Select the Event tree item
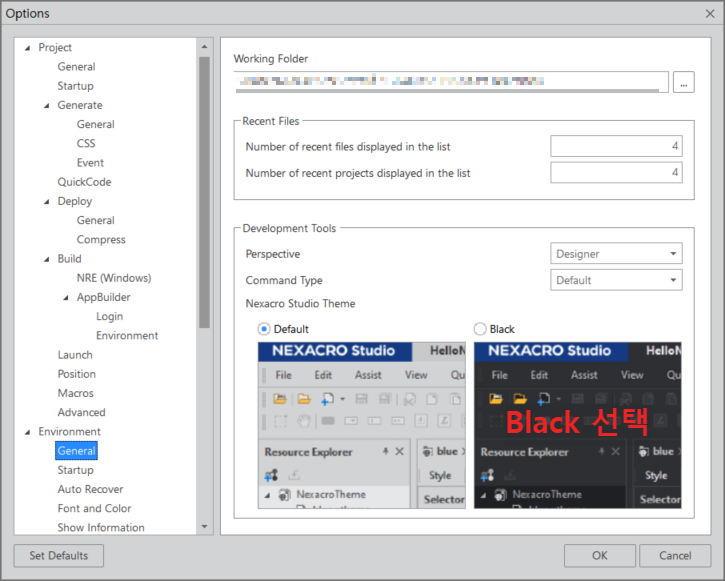This screenshot has height=581, width=725. coord(90,163)
